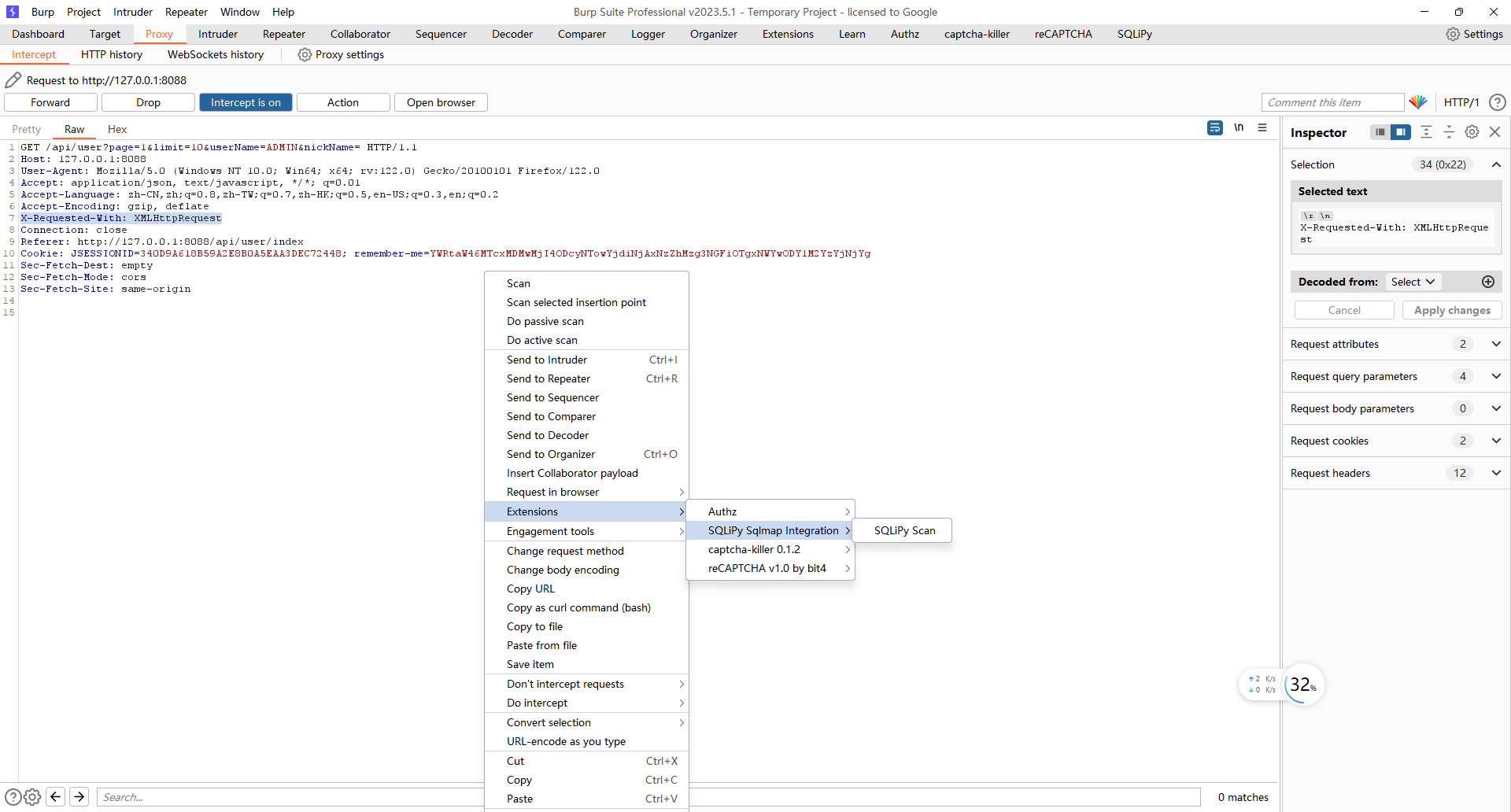Viewport: 1511px width, 812px height.
Task: Select Send to Intruder in context menu
Action: 586,360
